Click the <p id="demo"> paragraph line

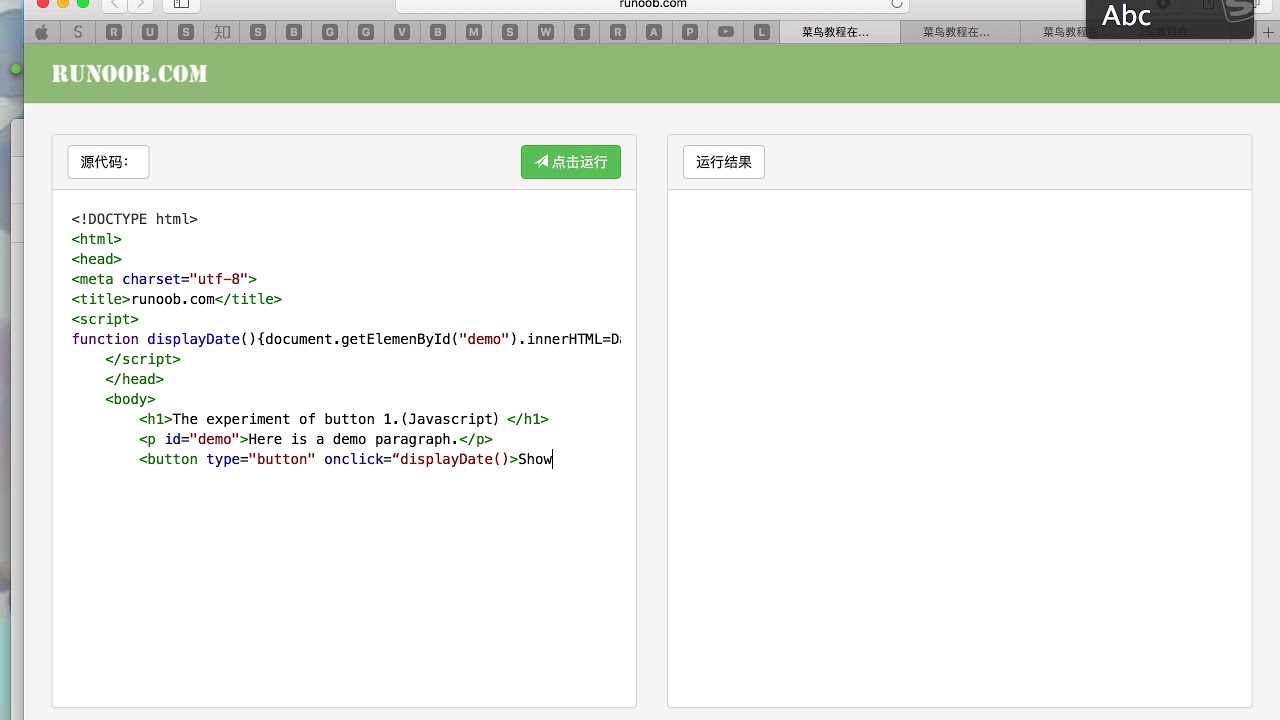click(316, 439)
